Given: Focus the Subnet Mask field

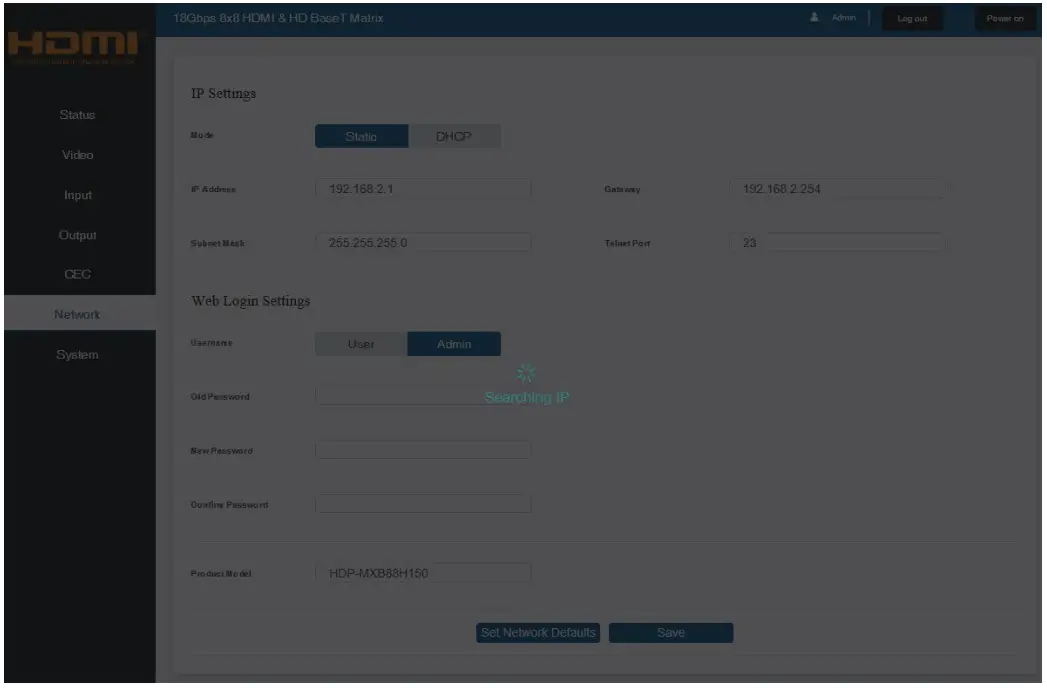Looking at the screenshot, I should tap(423, 243).
